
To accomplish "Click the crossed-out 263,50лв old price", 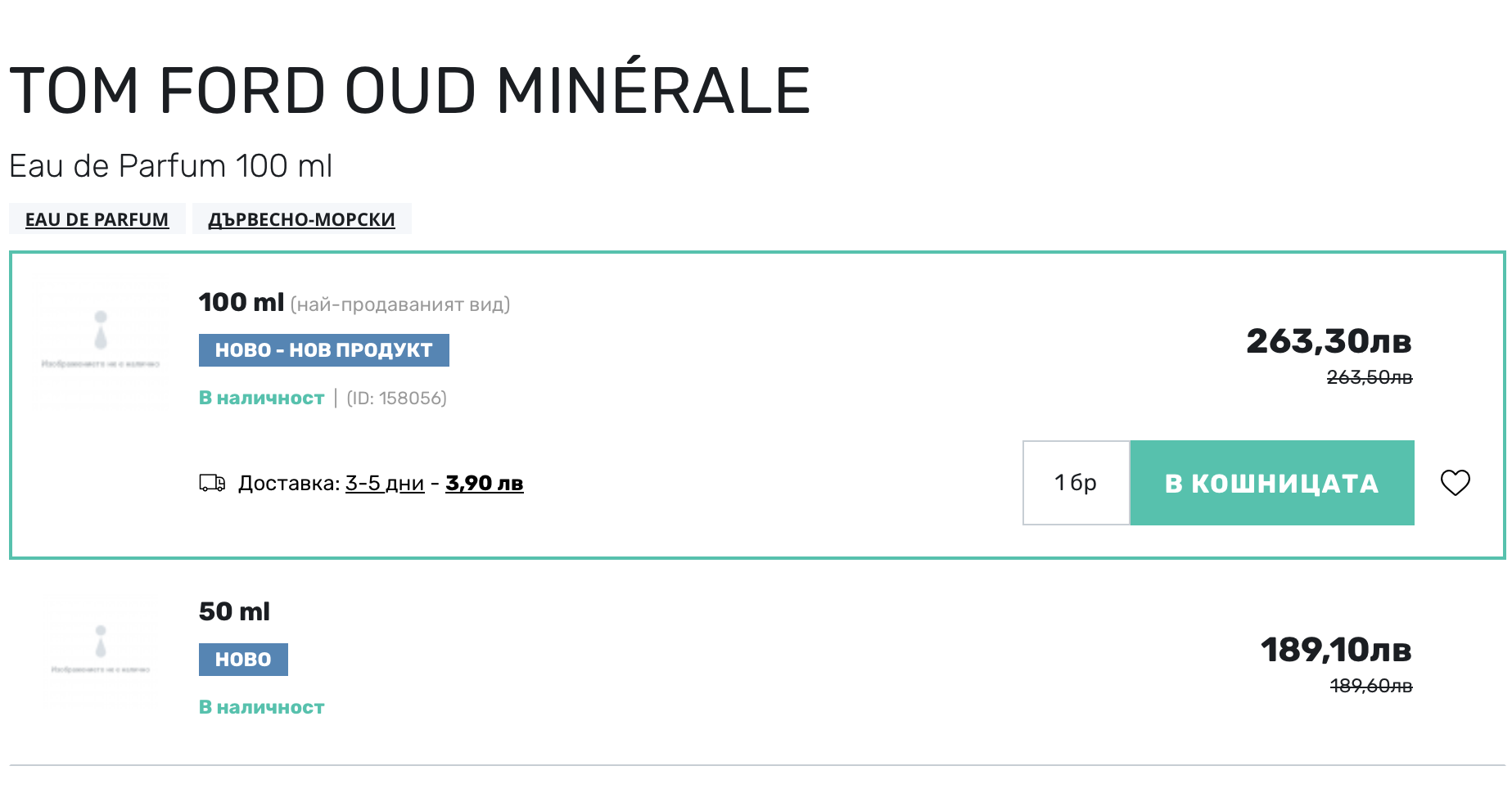I will coord(1369,377).
